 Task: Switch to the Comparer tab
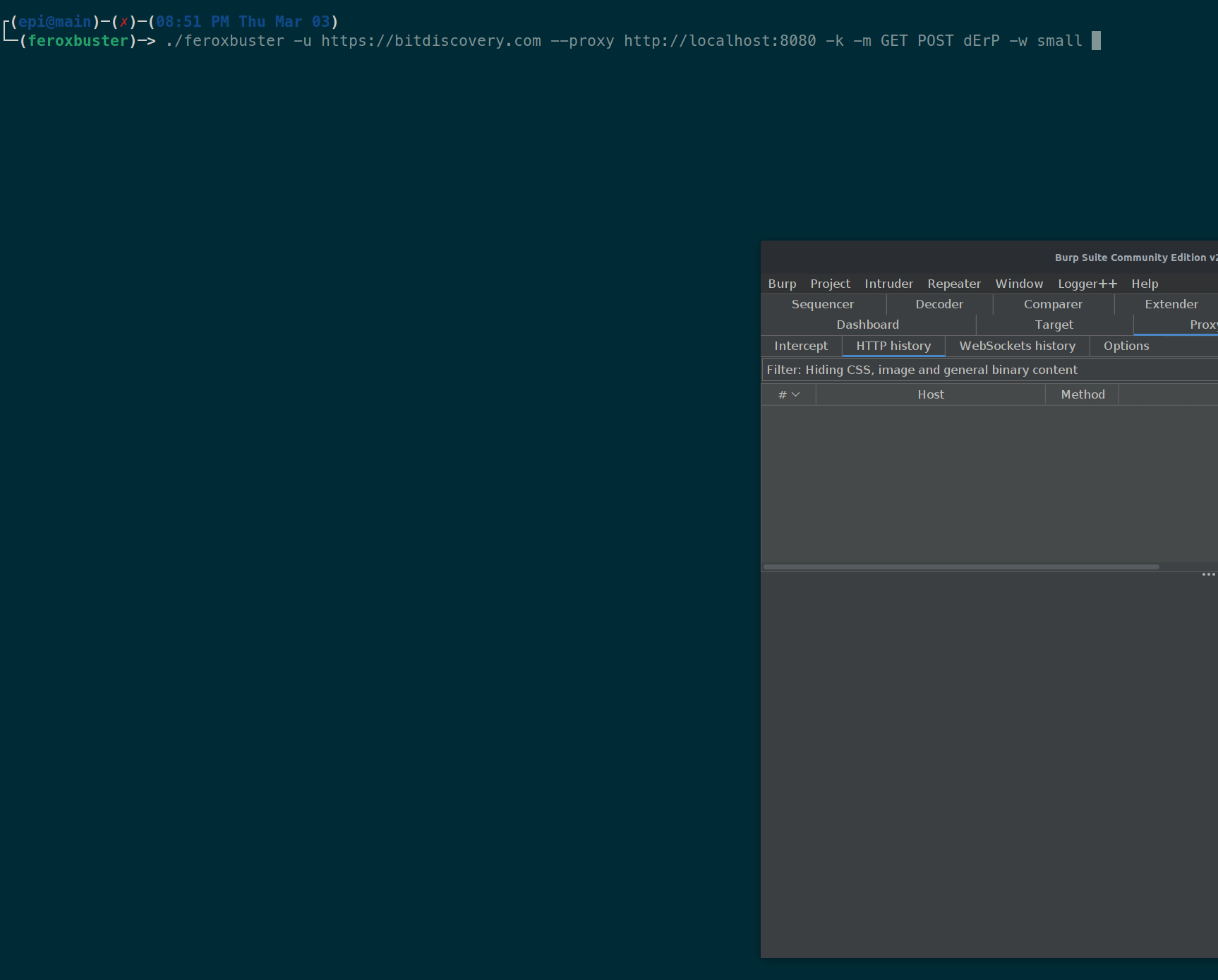(x=1053, y=304)
